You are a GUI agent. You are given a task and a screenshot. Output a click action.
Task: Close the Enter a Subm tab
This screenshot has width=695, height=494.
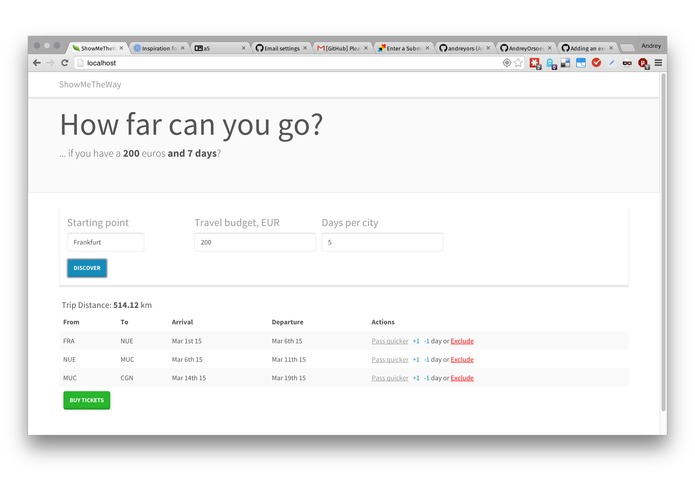click(427, 48)
